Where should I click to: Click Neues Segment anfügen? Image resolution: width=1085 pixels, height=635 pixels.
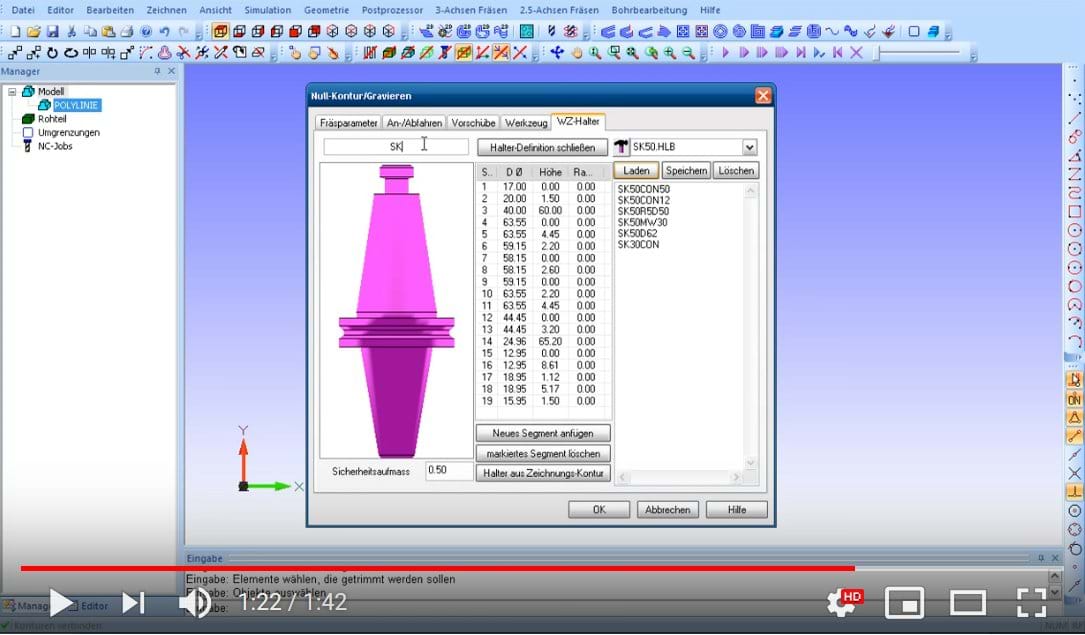[542, 433]
